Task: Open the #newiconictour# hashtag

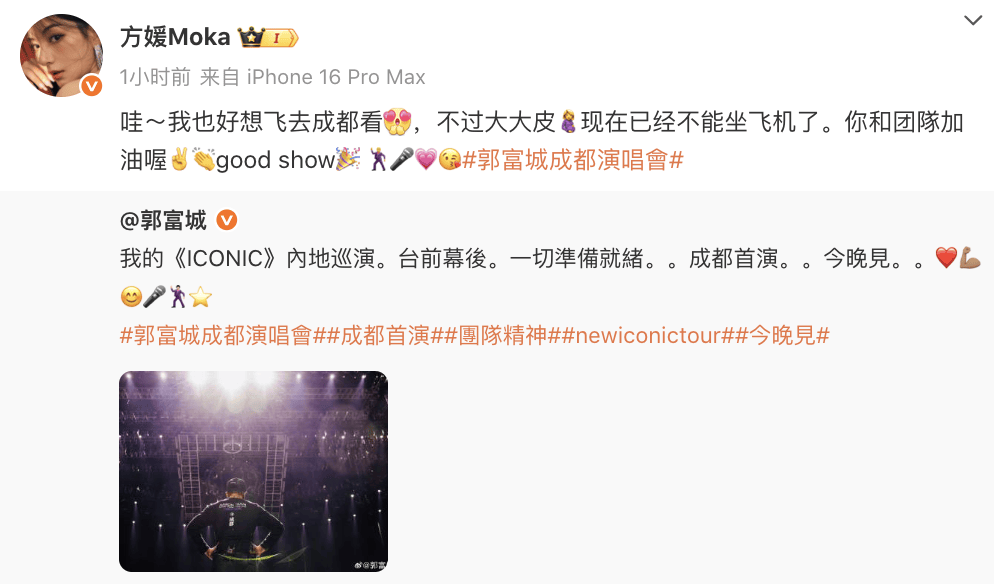Action: click(x=649, y=335)
